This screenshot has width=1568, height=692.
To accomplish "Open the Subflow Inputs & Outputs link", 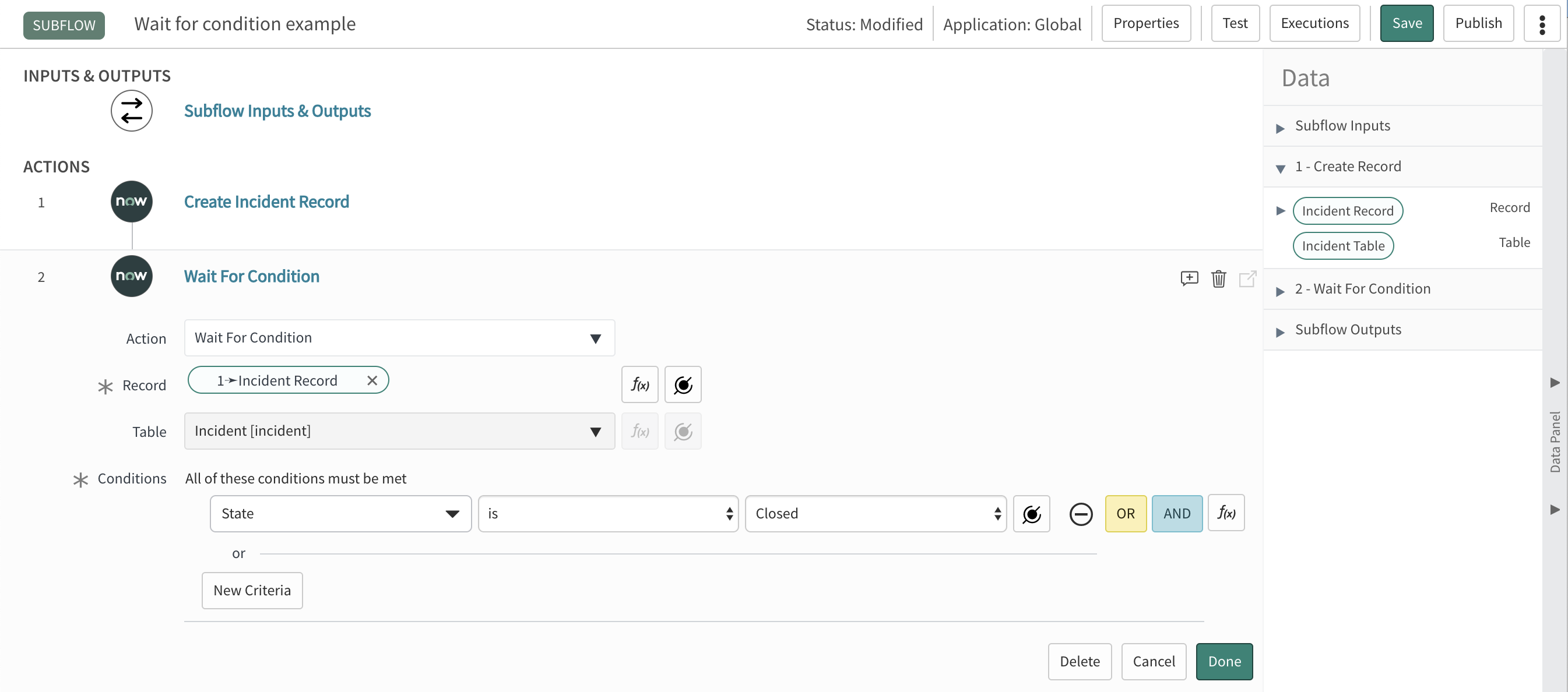I will (277, 111).
